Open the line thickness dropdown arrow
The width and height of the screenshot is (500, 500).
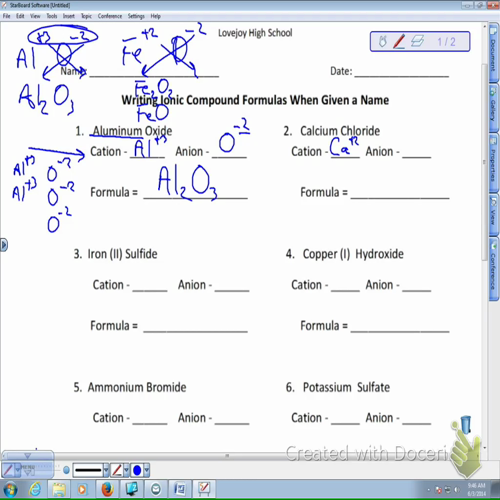coord(106,470)
